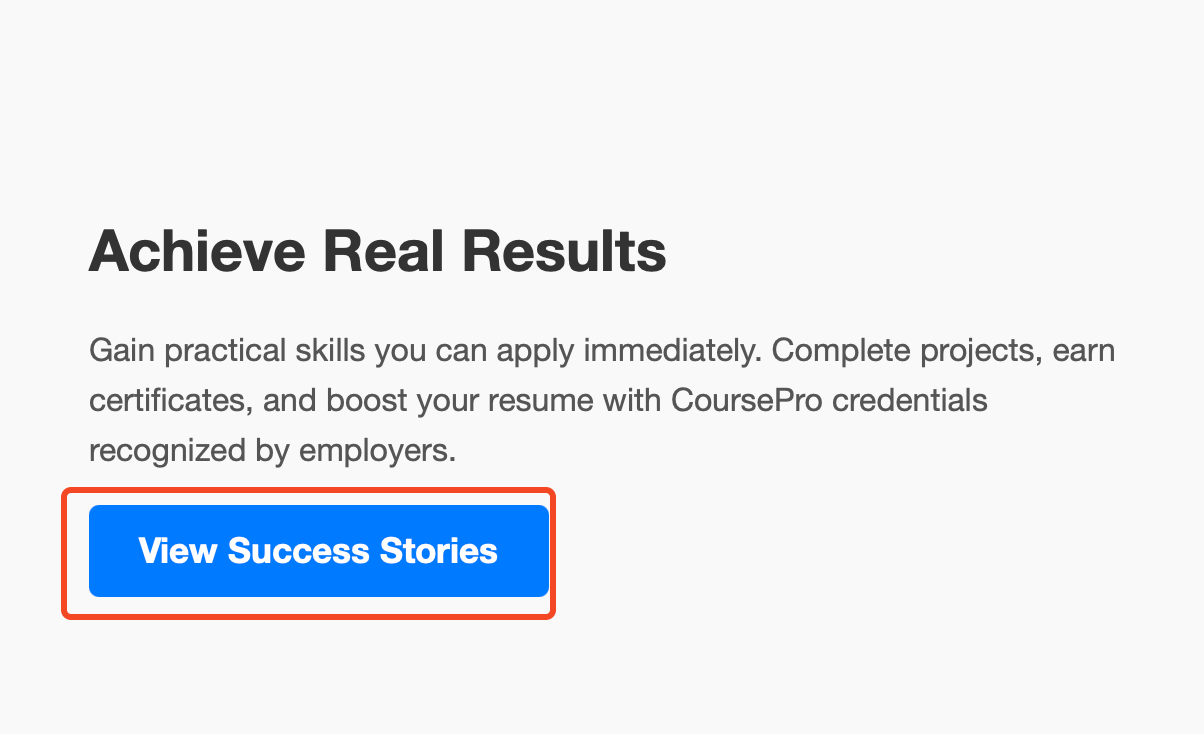Click the word Gain starting the paragraph
The width and height of the screenshot is (1204, 734).
pos(121,351)
